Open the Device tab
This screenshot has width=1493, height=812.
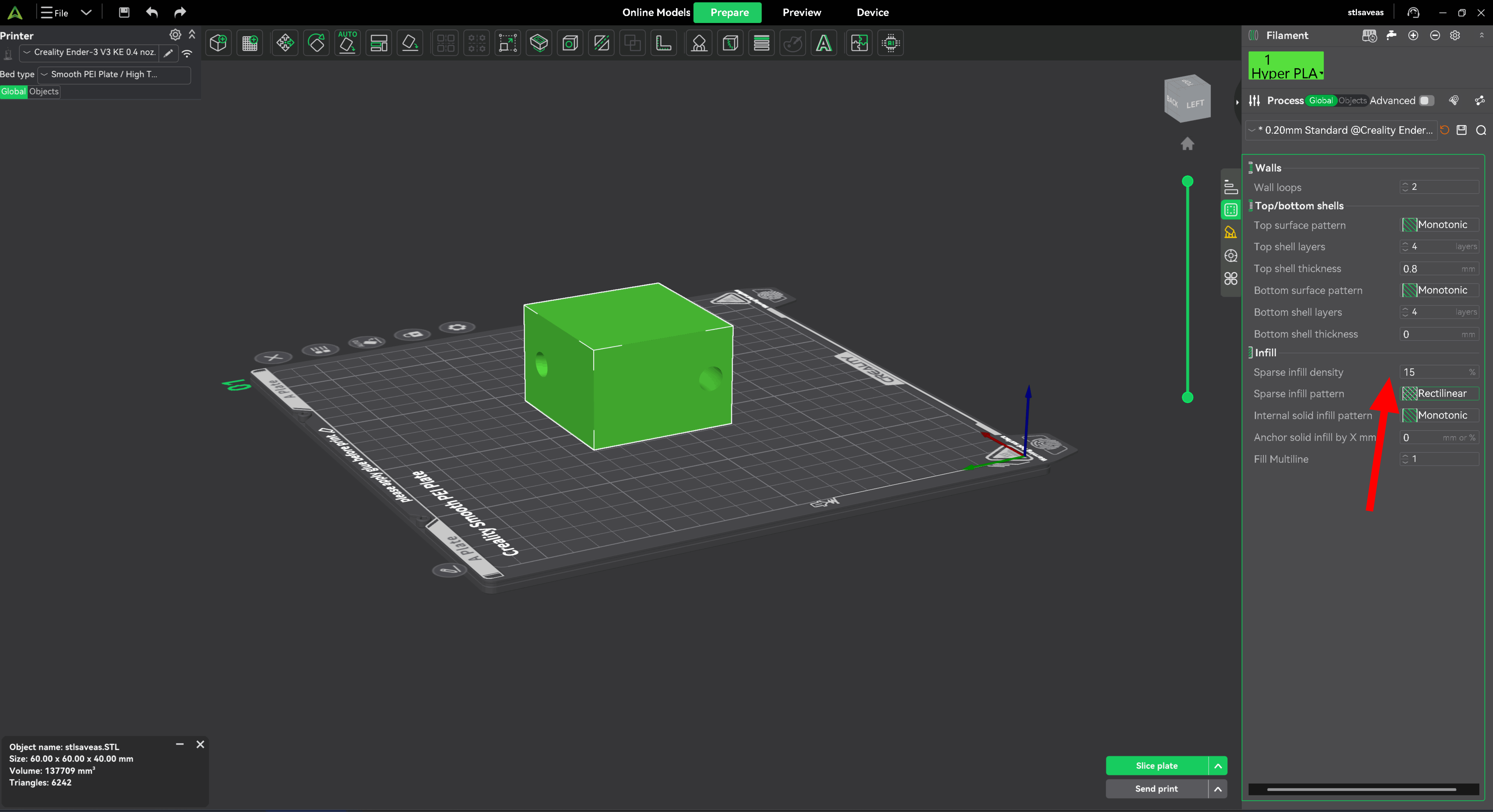(872, 12)
